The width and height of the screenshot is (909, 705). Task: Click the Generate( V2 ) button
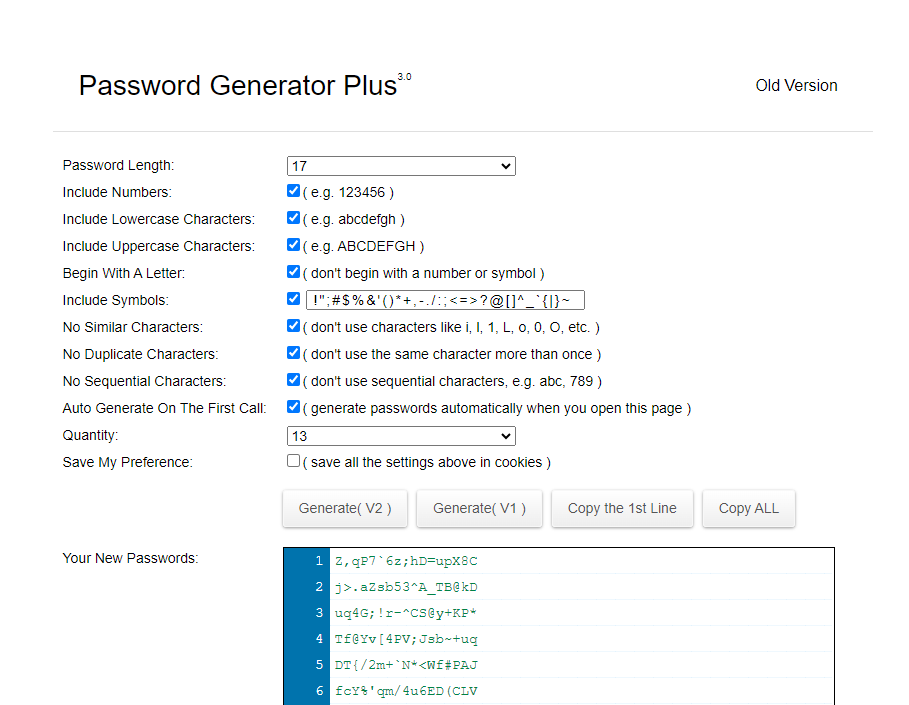coord(345,508)
